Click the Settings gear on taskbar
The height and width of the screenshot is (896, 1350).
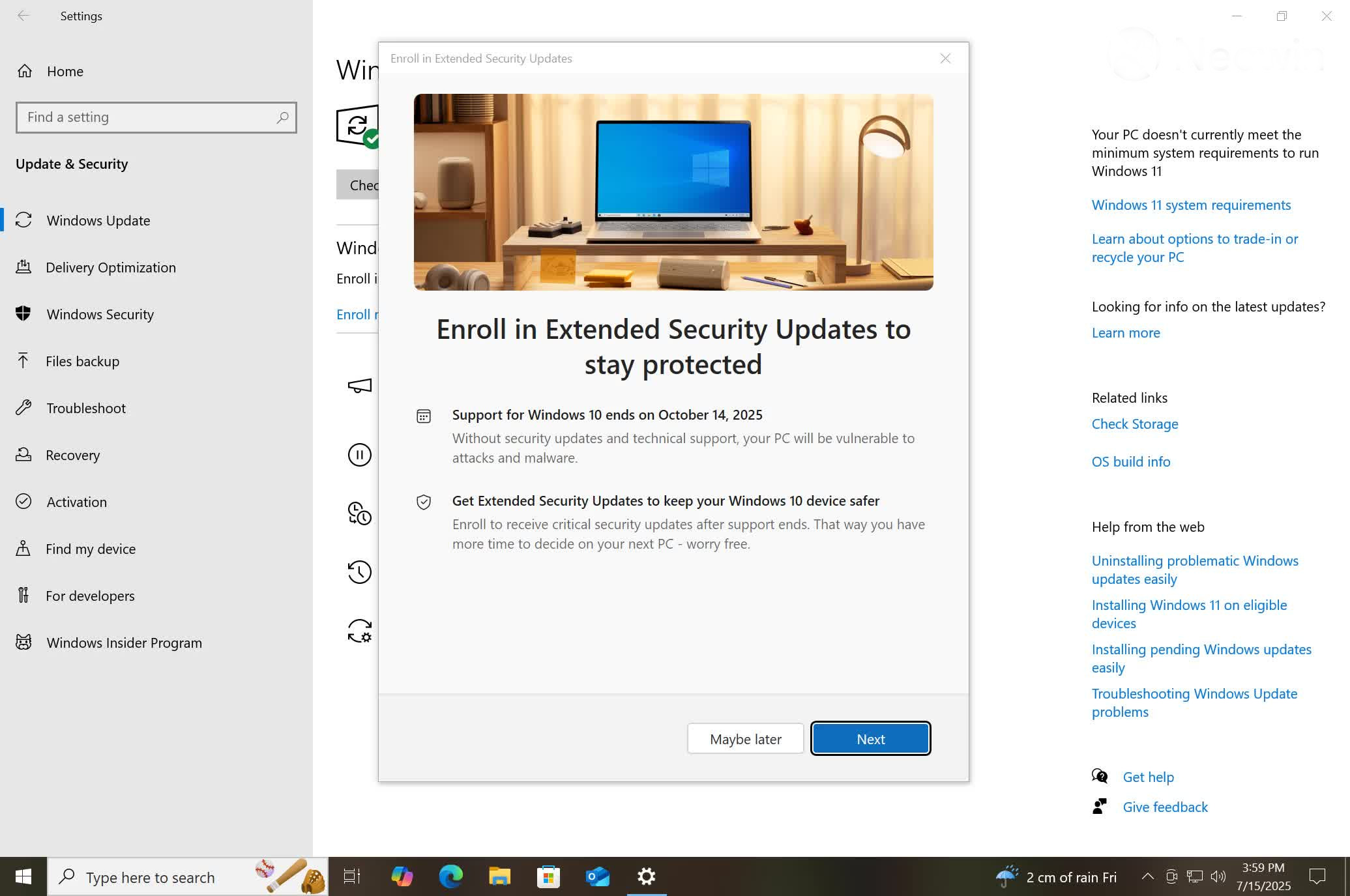point(646,876)
